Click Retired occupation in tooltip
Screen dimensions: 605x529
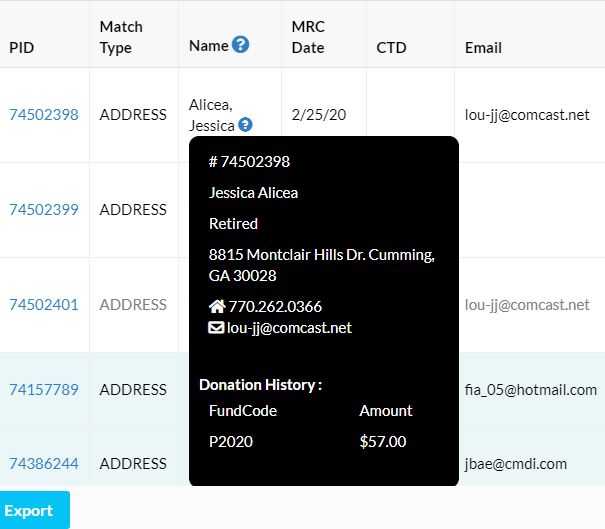[x=233, y=223]
